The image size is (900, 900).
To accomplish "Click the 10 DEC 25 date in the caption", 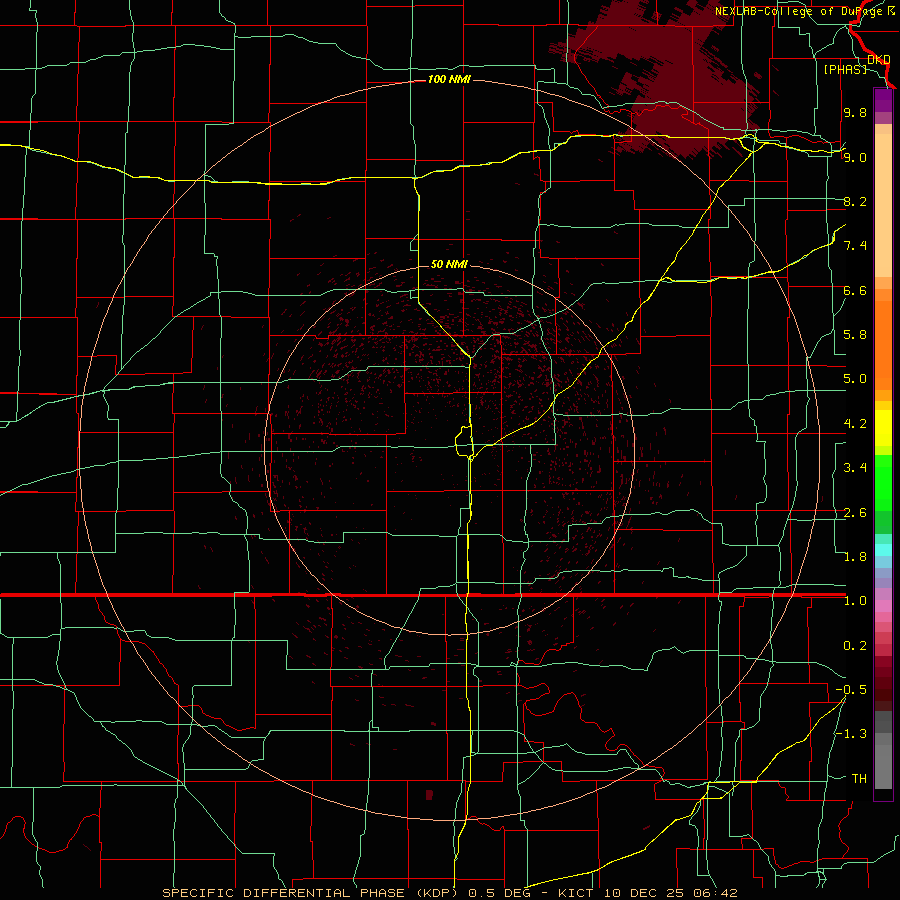I will [646, 893].
